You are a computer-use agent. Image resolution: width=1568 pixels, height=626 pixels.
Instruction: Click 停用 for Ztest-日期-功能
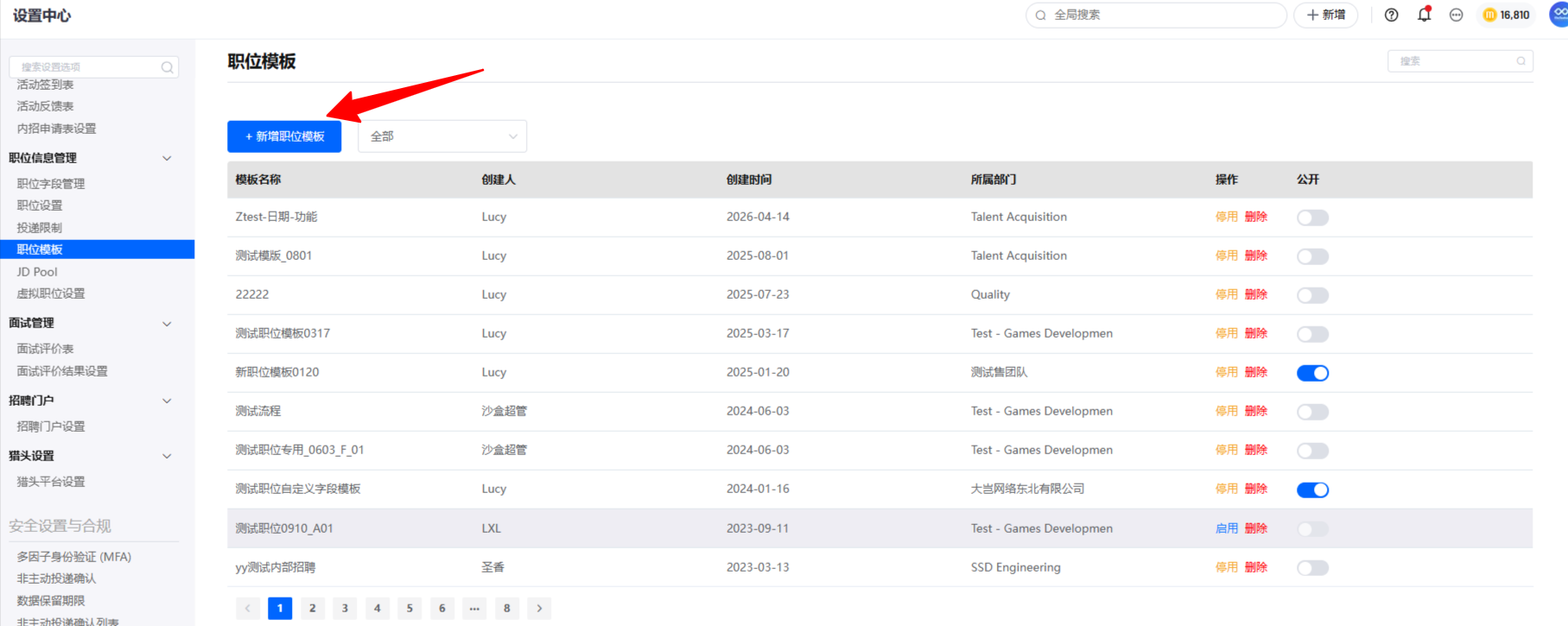point(1227,217)
